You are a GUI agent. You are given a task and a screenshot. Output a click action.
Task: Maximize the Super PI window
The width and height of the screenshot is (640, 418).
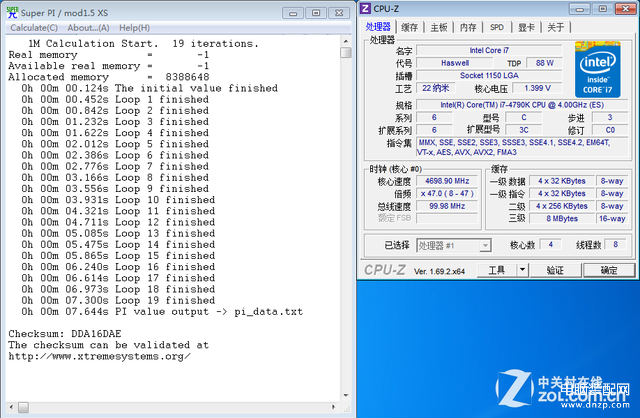click(x=316, y=13)
